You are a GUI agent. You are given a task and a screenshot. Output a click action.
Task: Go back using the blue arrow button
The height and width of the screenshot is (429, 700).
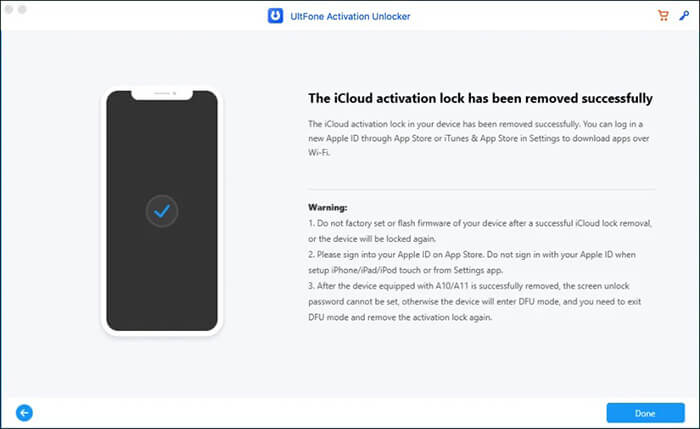(25, 413)
